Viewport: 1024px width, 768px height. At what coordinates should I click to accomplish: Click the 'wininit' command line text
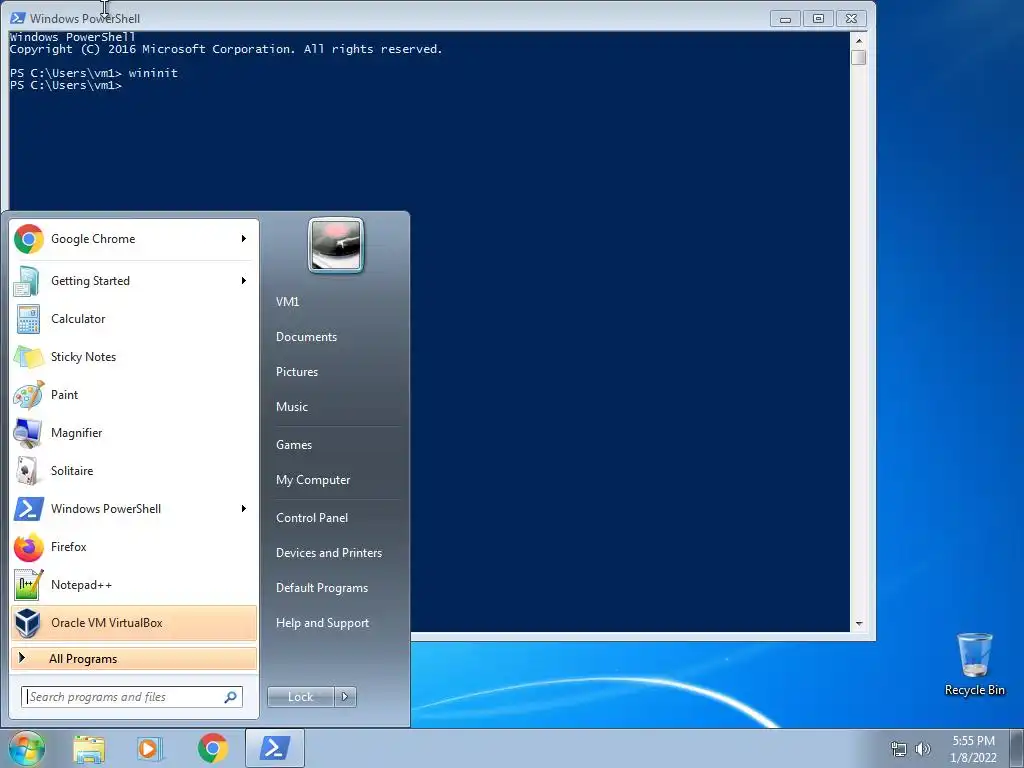(x=153, y=72)
